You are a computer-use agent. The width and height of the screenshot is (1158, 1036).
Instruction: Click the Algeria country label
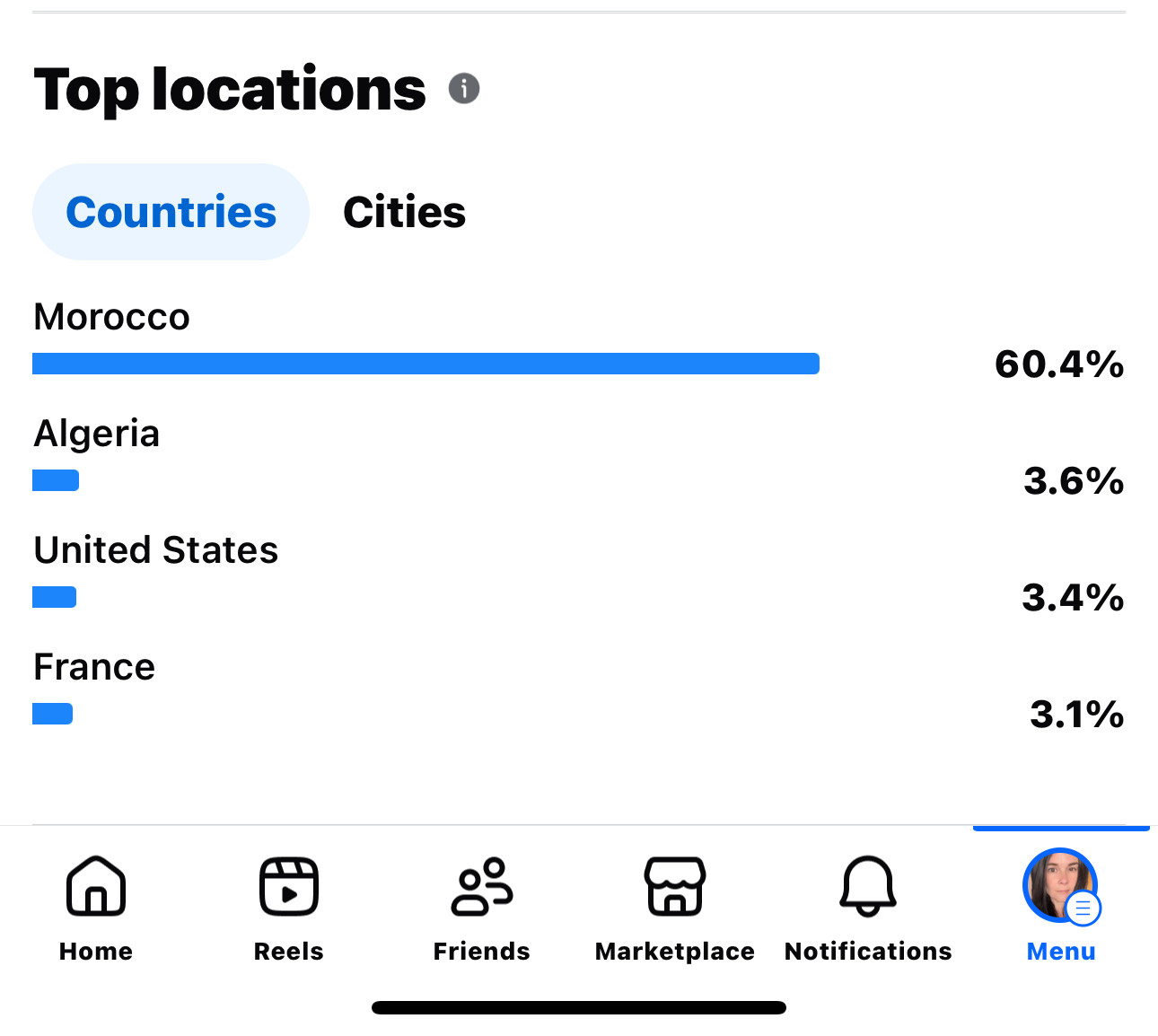click(x=96, y=434)
